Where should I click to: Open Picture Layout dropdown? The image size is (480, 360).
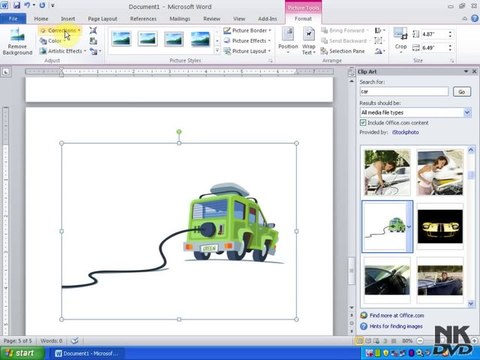pos(247,51)
